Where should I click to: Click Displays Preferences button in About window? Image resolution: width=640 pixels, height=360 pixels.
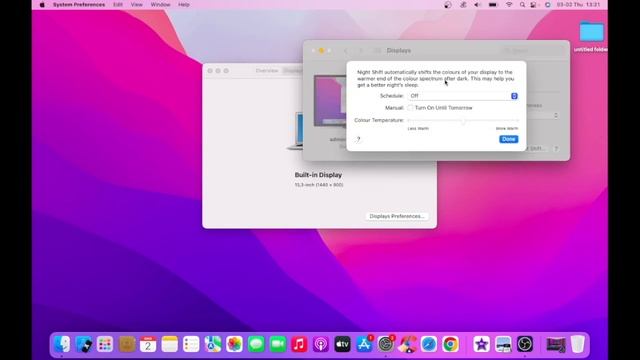(396, 216)
